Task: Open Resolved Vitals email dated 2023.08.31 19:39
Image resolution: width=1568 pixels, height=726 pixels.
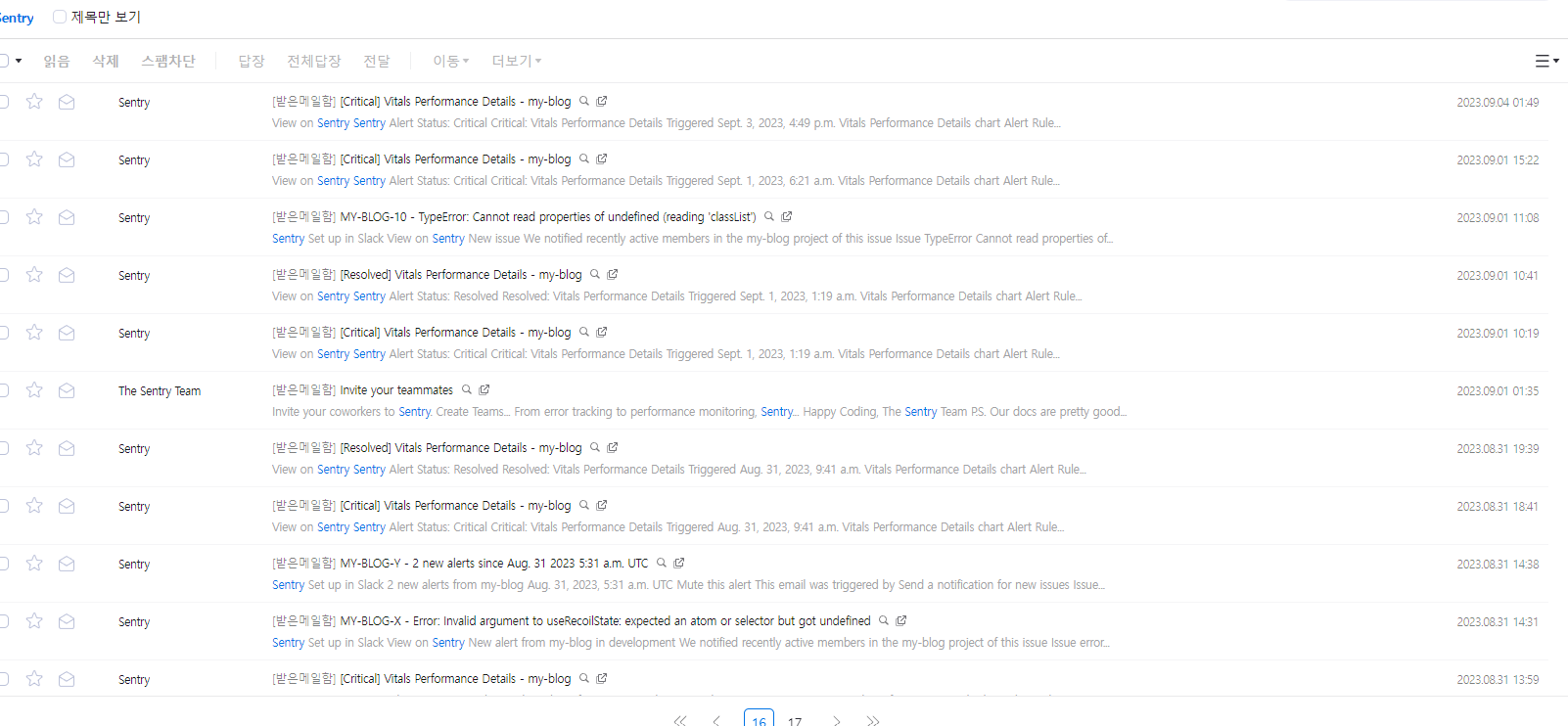Action: point(461,448)
